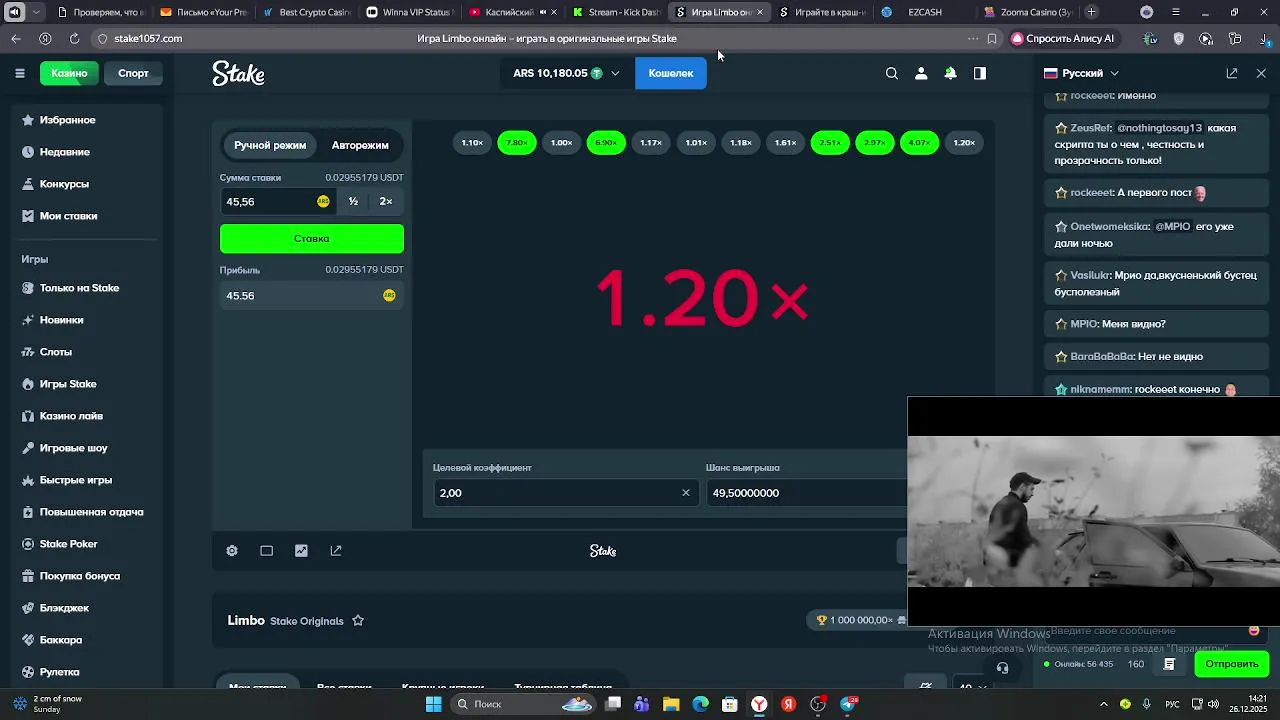Switch to Best Crypto Casino browser tab
Viewport: 1280px width, 720px height.
(306, 12)
